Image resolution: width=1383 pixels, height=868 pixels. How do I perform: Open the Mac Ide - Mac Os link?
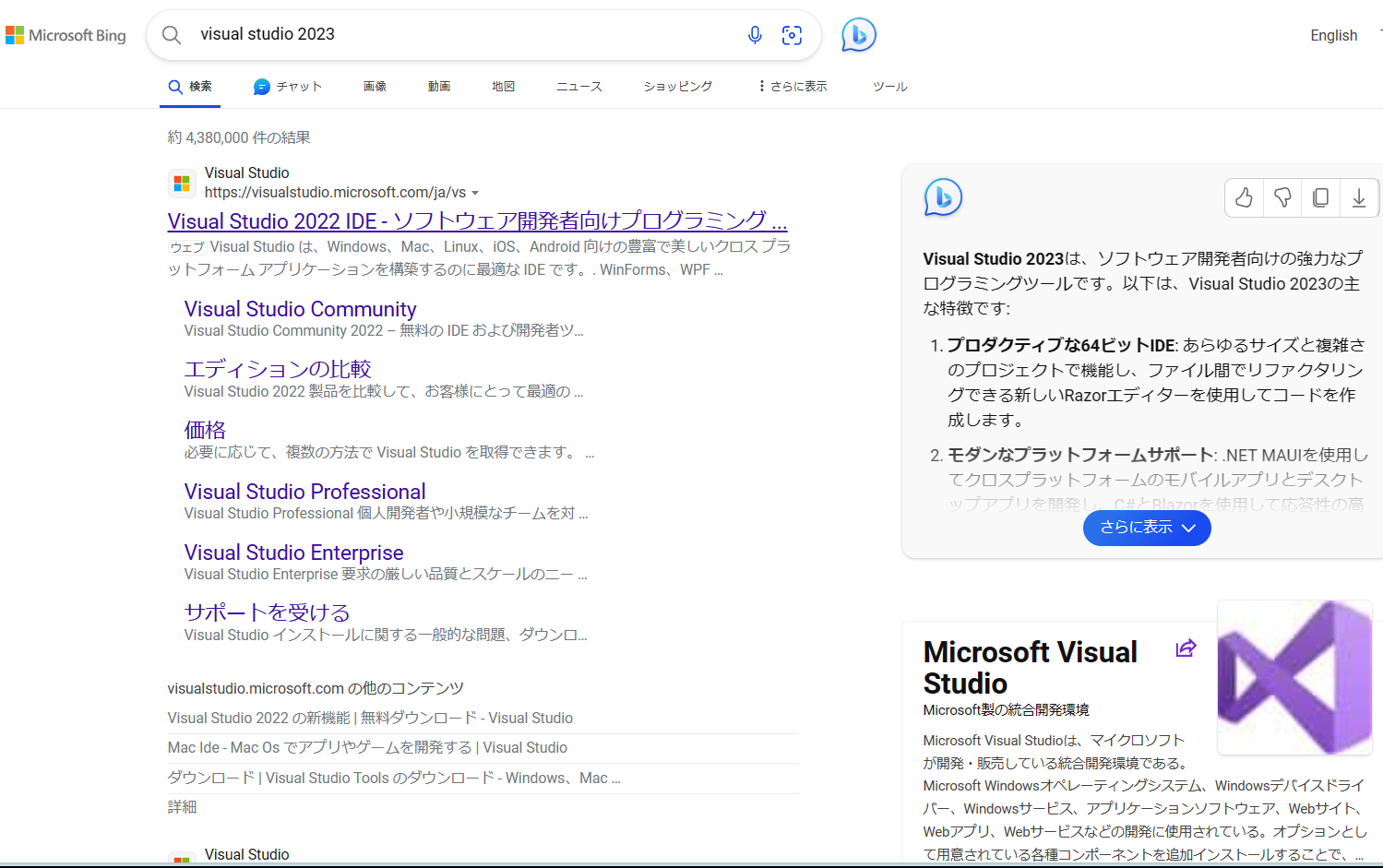tap(367, 747)
